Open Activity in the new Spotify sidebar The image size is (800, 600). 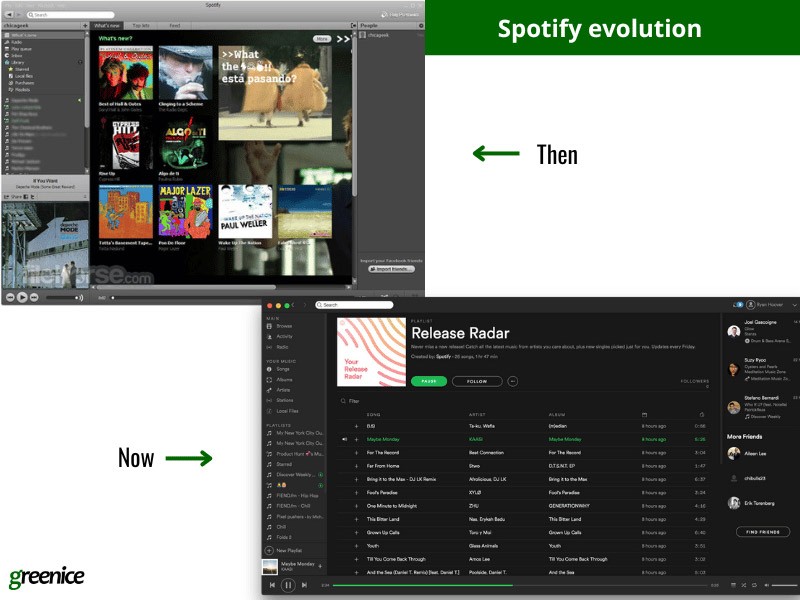(x=284, y=336)
